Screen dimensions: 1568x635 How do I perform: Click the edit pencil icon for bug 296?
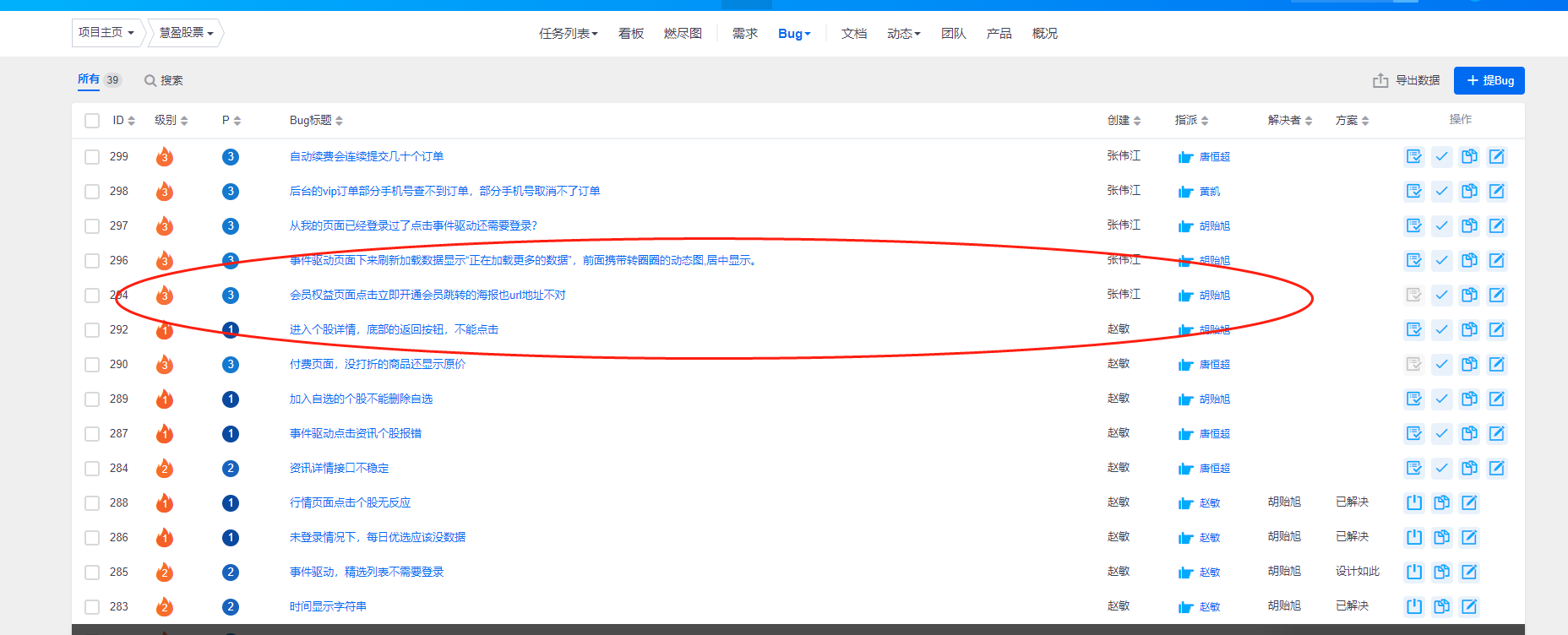1496,260
